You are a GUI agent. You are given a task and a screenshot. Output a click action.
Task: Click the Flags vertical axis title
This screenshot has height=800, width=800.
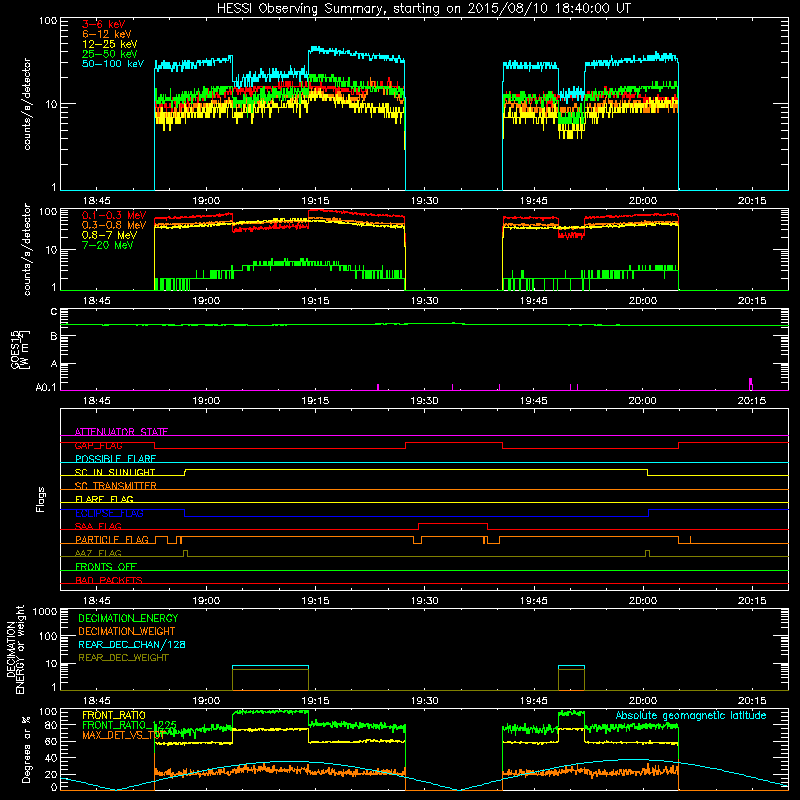41,499
